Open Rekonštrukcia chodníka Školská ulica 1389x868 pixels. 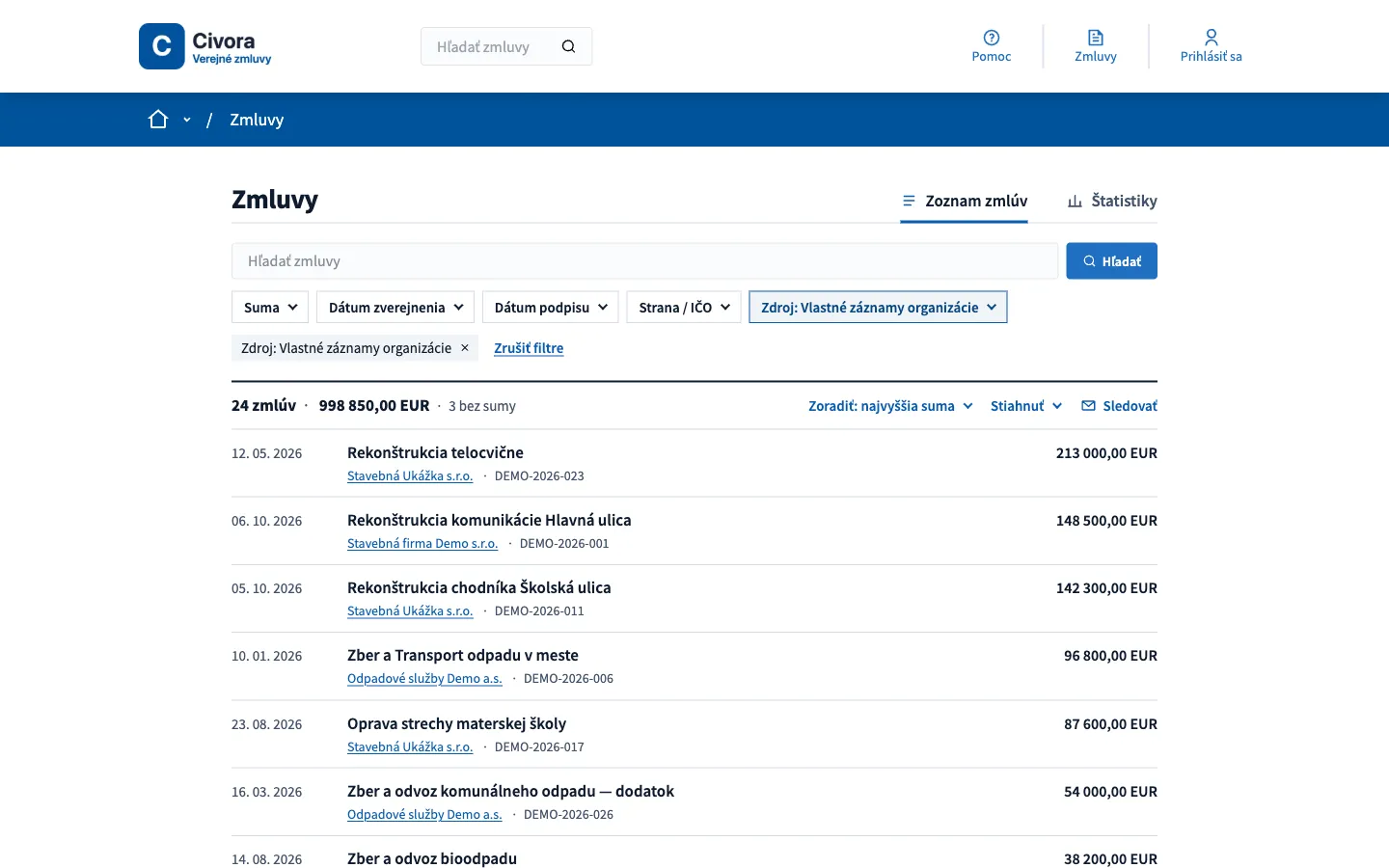479,588
